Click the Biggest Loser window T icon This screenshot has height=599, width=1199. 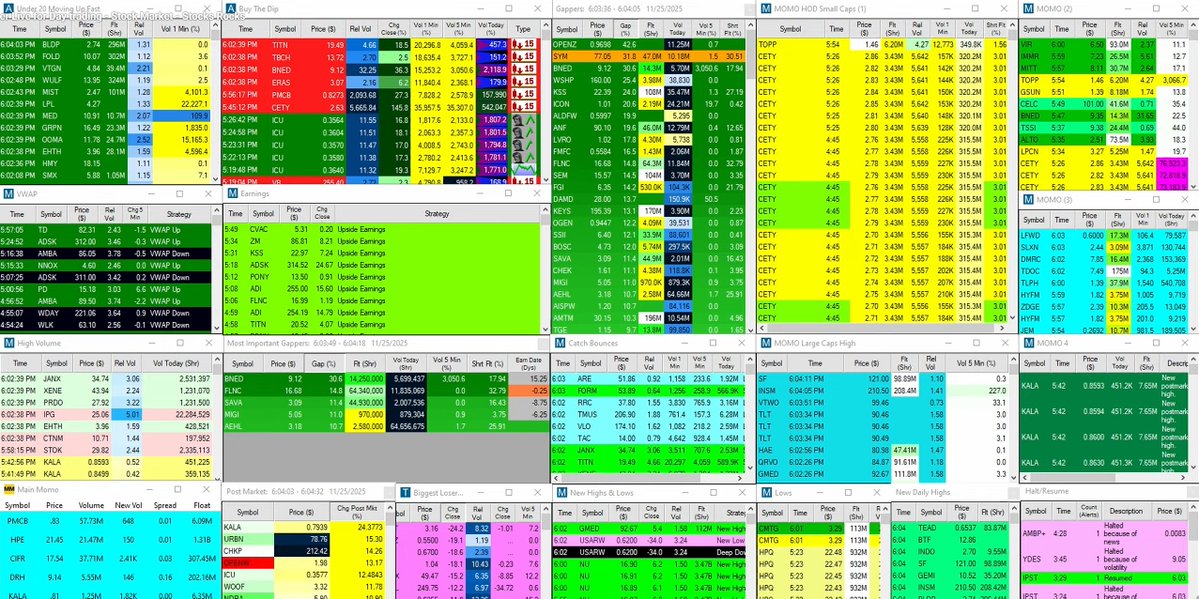click(x=405, y=493)
